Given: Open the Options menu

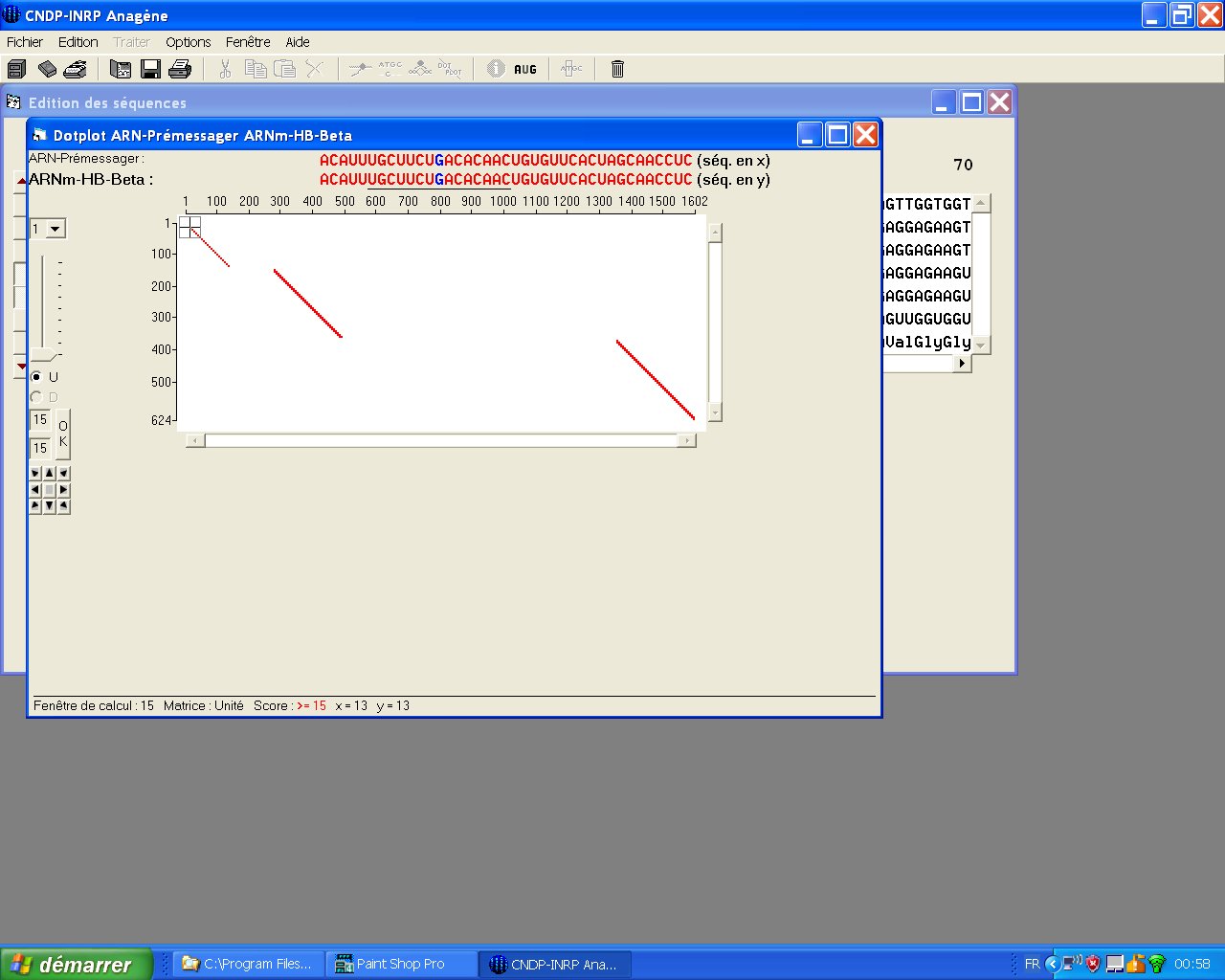Looking at the screenshot, I should [188, 42].
